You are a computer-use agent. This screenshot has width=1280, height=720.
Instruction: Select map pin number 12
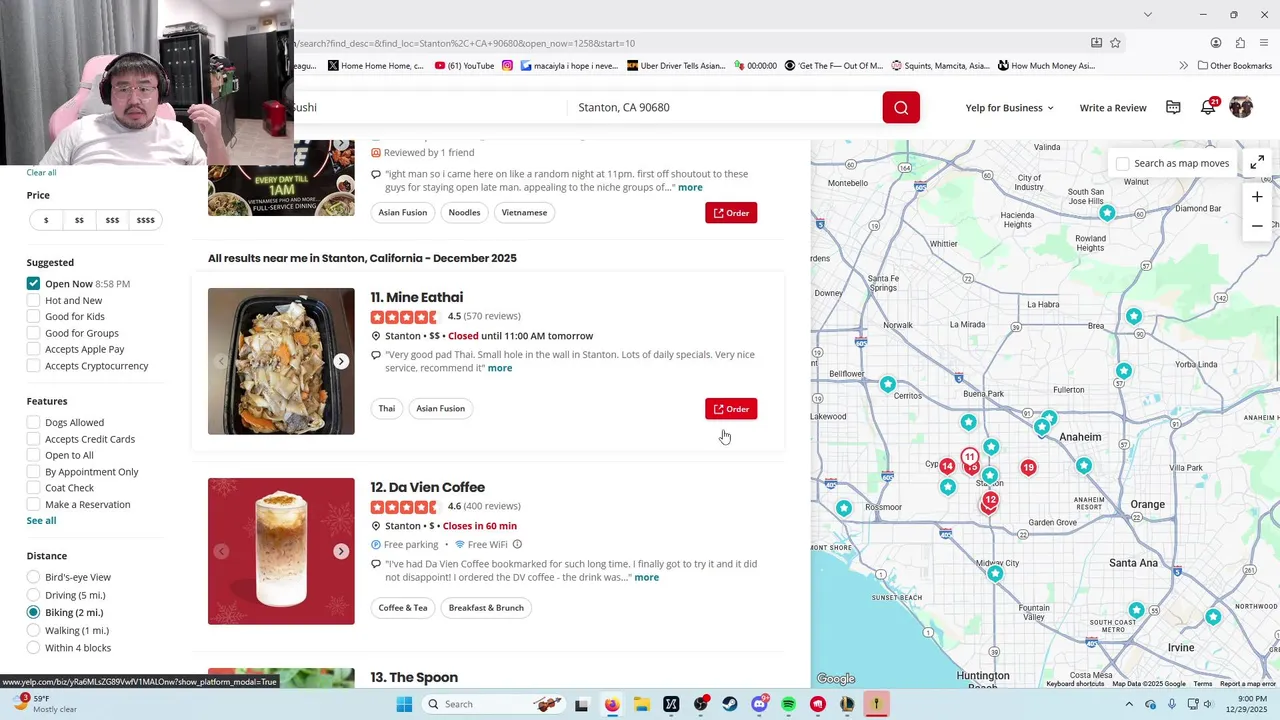click(x=990, y=500)
